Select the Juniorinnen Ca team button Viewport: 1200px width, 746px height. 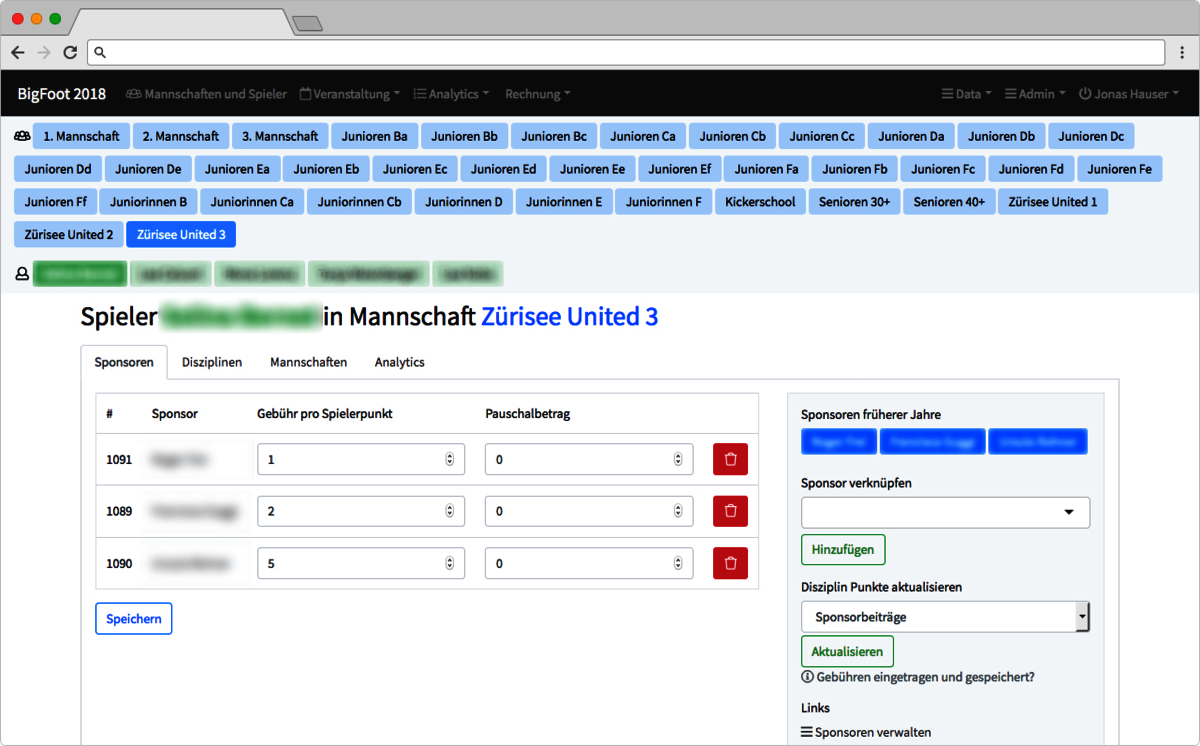coord(252,202)
